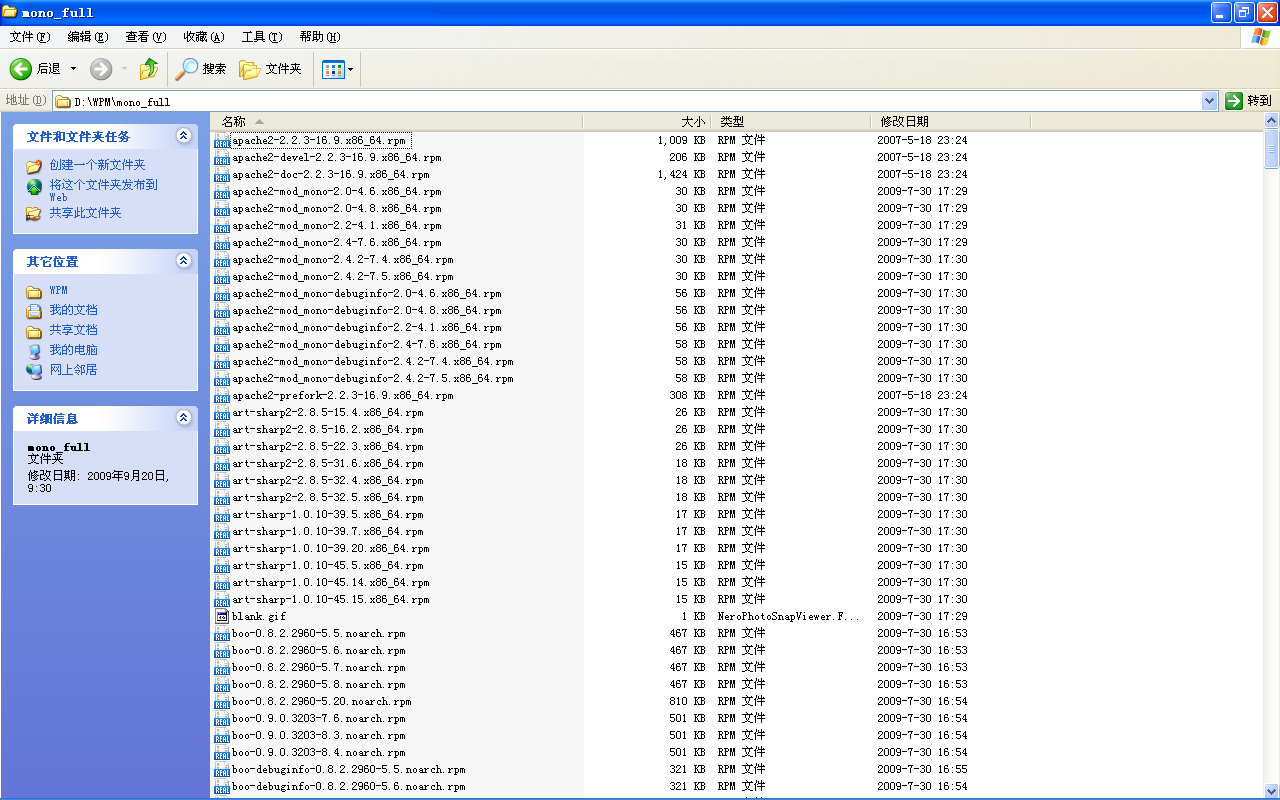The image size is (1280, 800).
Task: Sort by 名称 column header
Action: (x=397, y=122)
